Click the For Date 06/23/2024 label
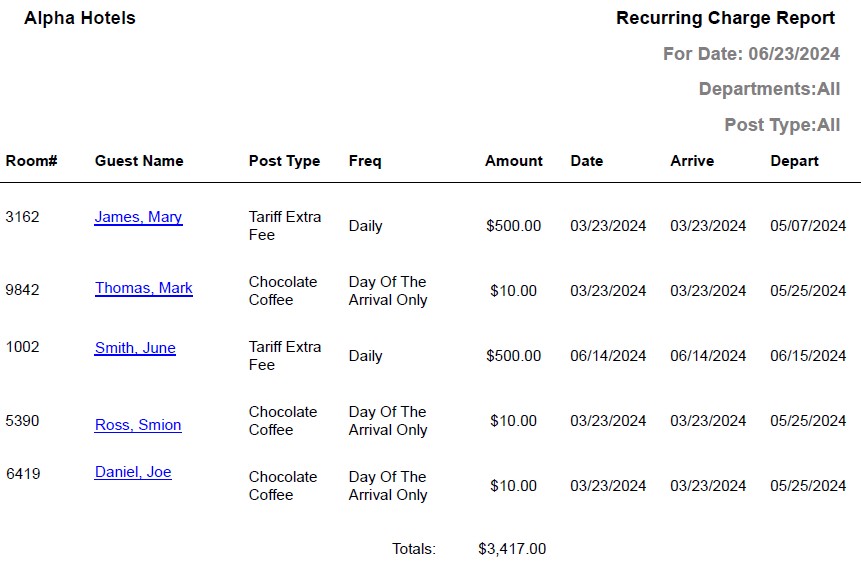 tap(754, 54)
